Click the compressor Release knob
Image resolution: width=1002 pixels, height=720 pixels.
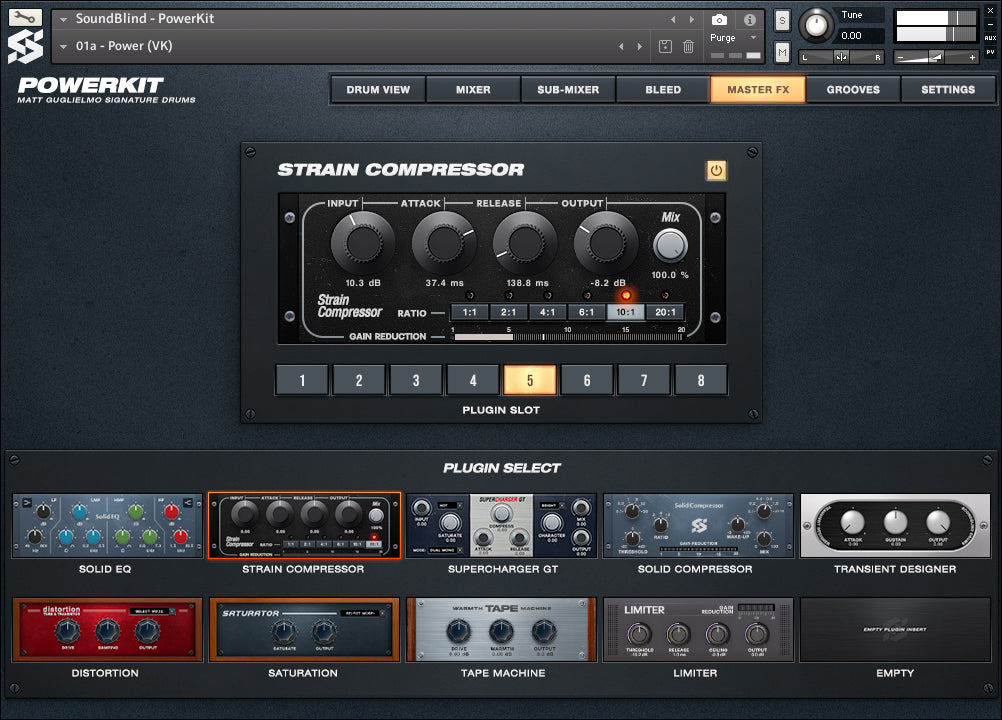[x=525, y=243]
